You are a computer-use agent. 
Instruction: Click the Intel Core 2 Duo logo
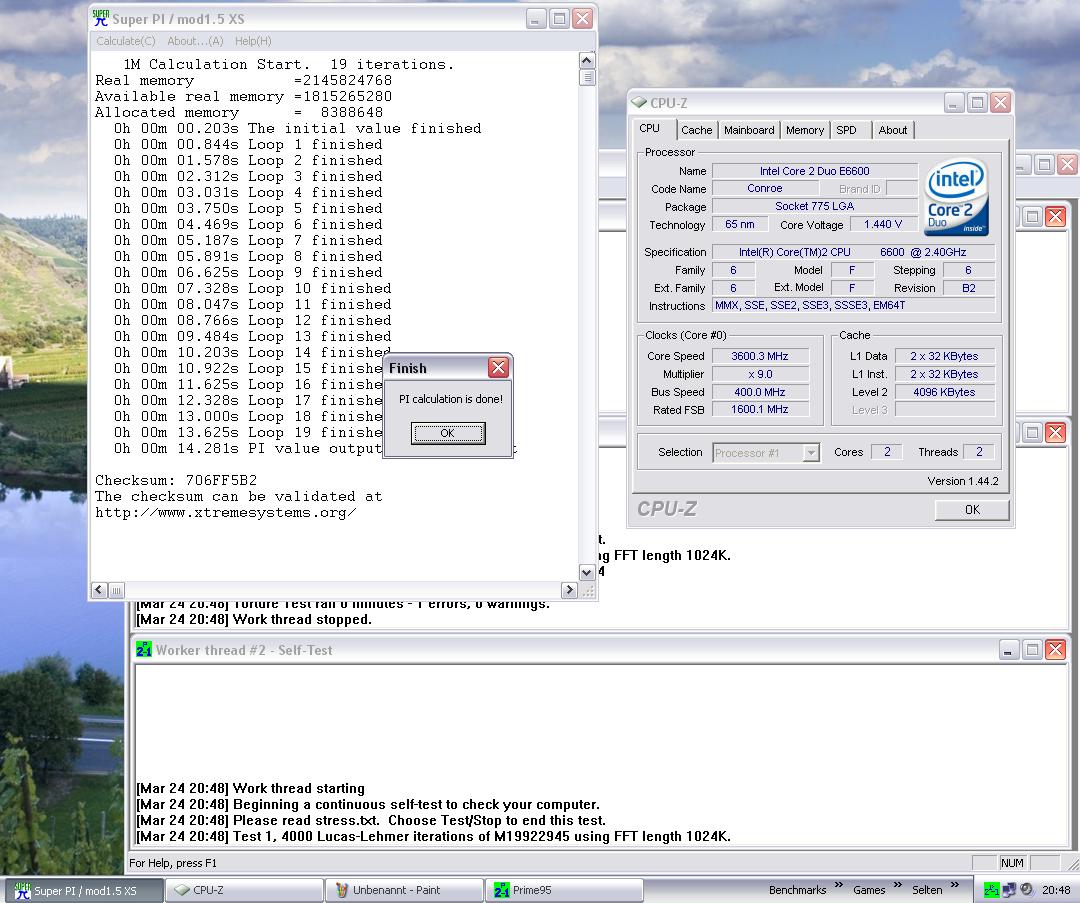956,198
